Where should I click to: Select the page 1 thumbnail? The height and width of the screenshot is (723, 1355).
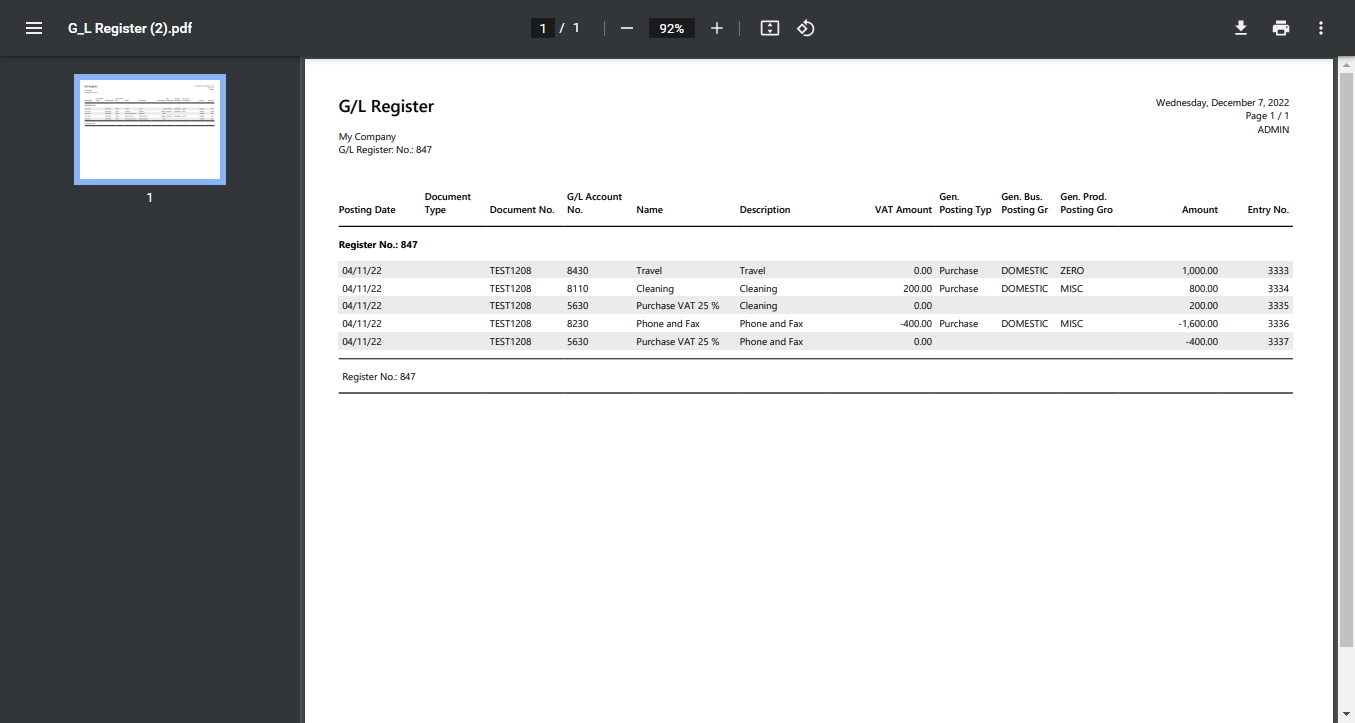pos(149,129)
